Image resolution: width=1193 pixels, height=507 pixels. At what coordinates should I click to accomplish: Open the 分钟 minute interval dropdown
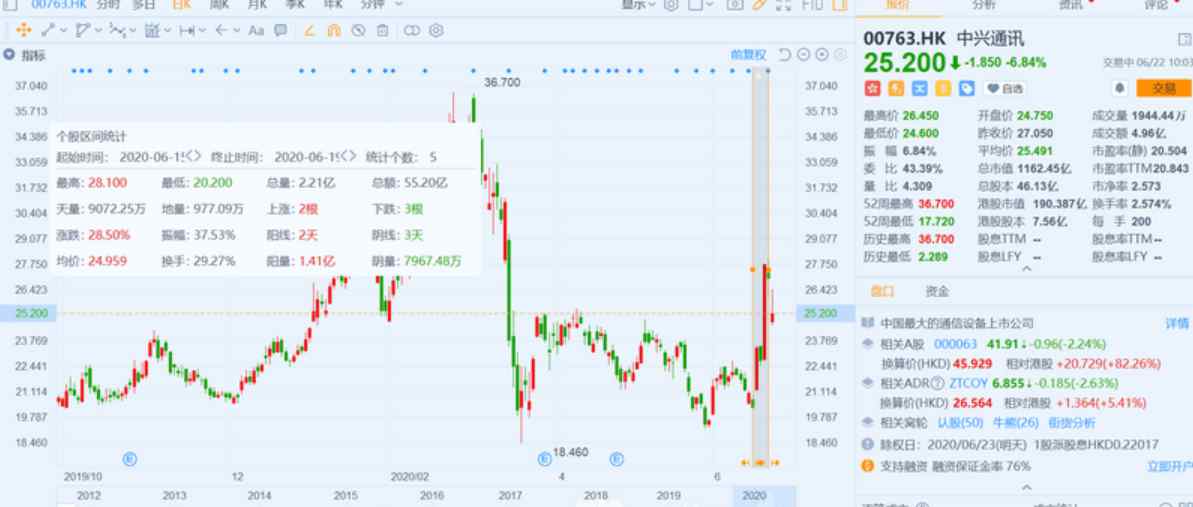pos(381,4)
